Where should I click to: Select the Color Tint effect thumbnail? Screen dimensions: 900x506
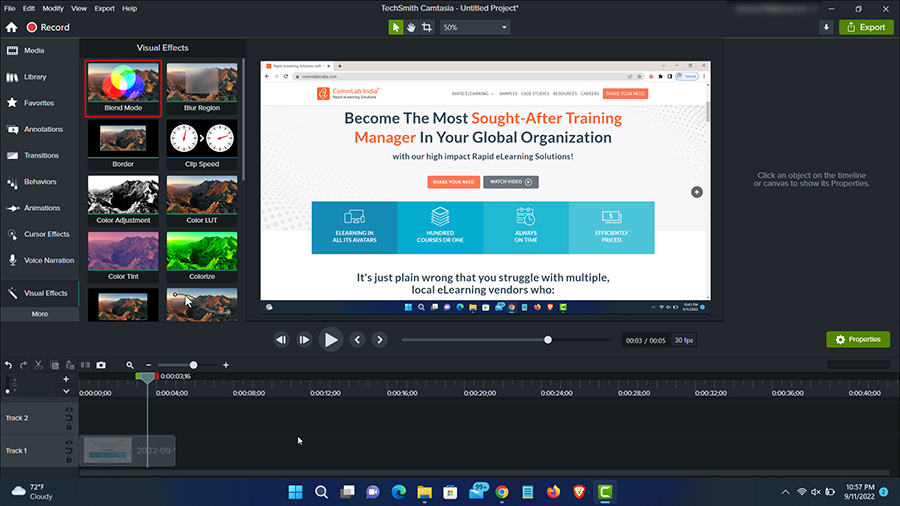[x=123, y=256]
